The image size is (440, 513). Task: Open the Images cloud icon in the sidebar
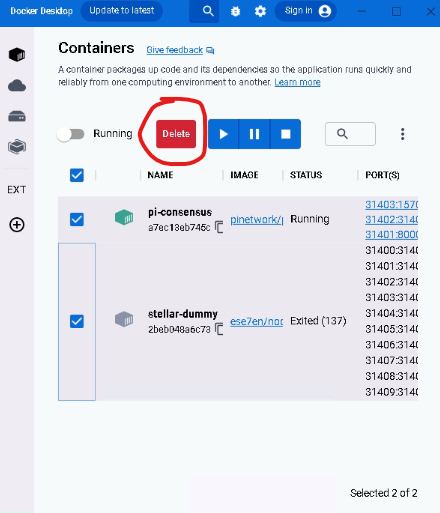pyautogui.click(x=17, y=86)
